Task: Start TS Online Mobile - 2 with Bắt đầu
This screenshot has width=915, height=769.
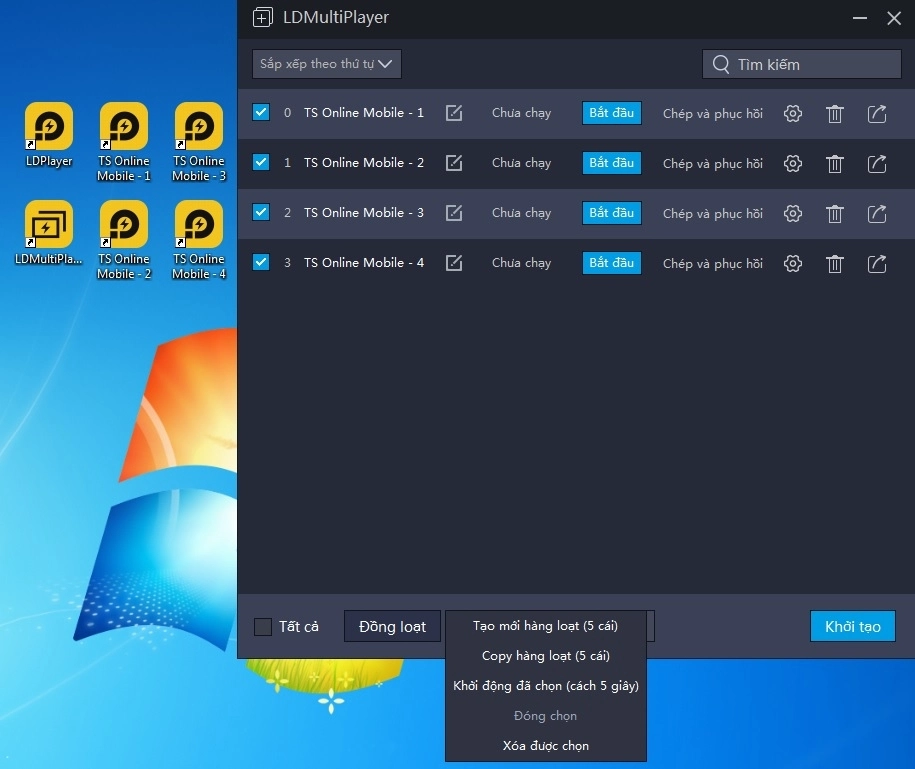Action: coord(612,163)
